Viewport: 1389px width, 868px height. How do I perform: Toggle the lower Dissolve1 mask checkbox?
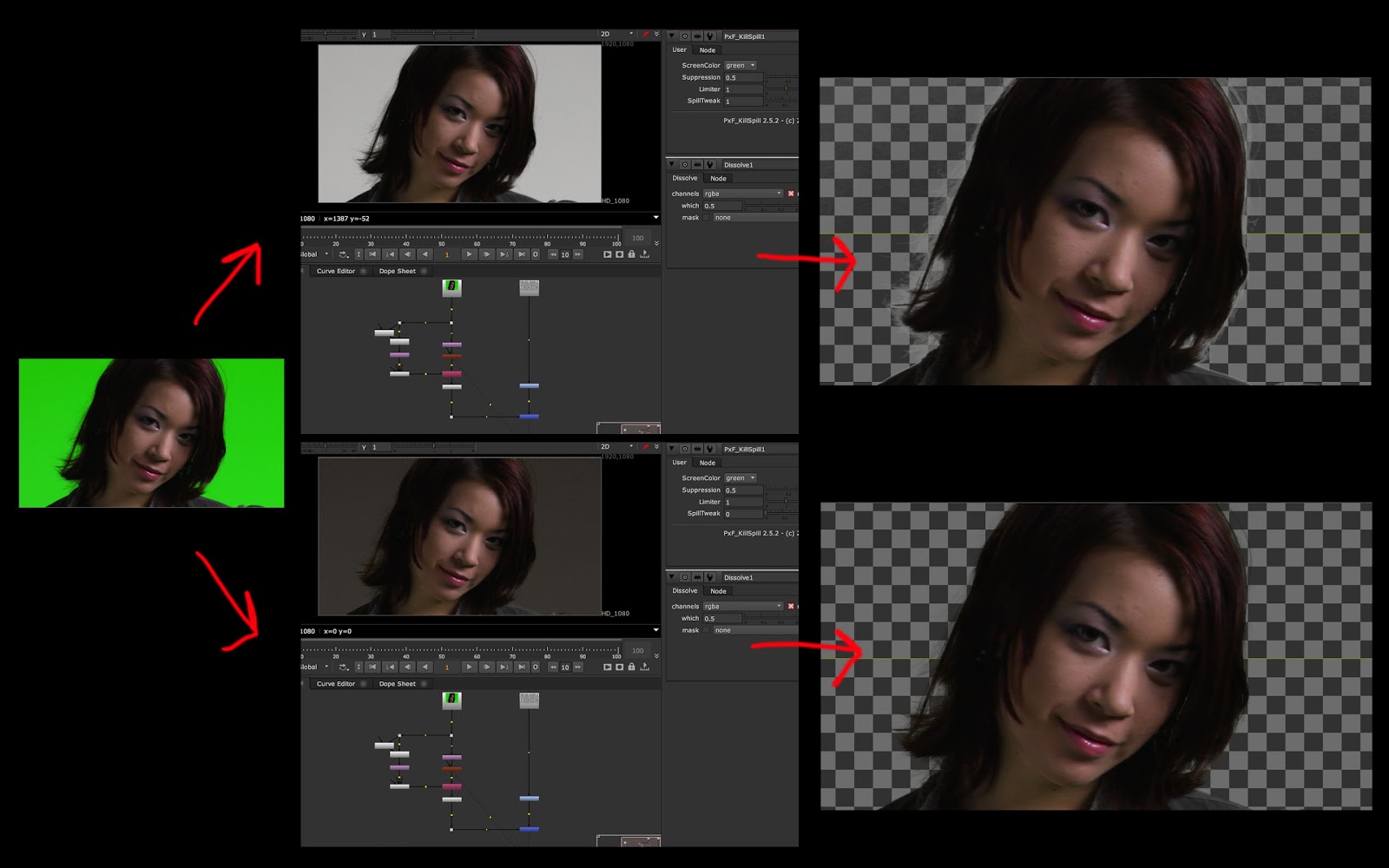(707, 630)
